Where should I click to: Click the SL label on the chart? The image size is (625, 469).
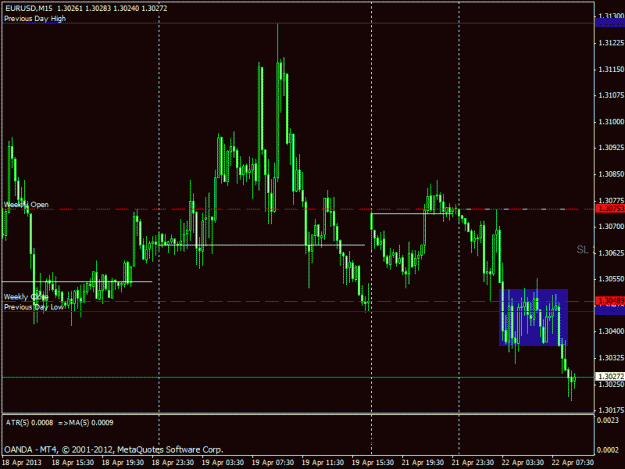tap(582, 249)
